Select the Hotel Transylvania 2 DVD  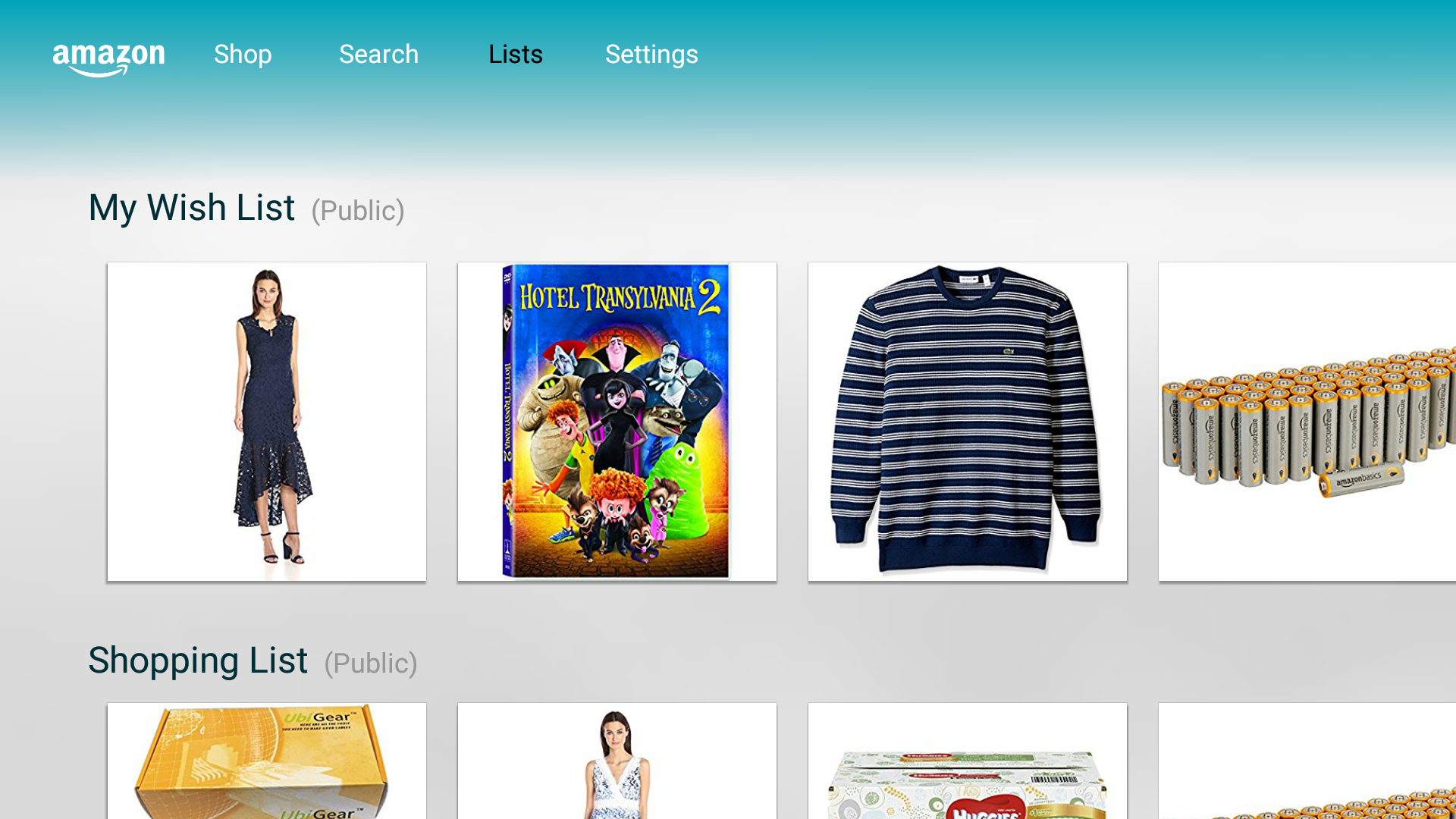pos(617,422)
